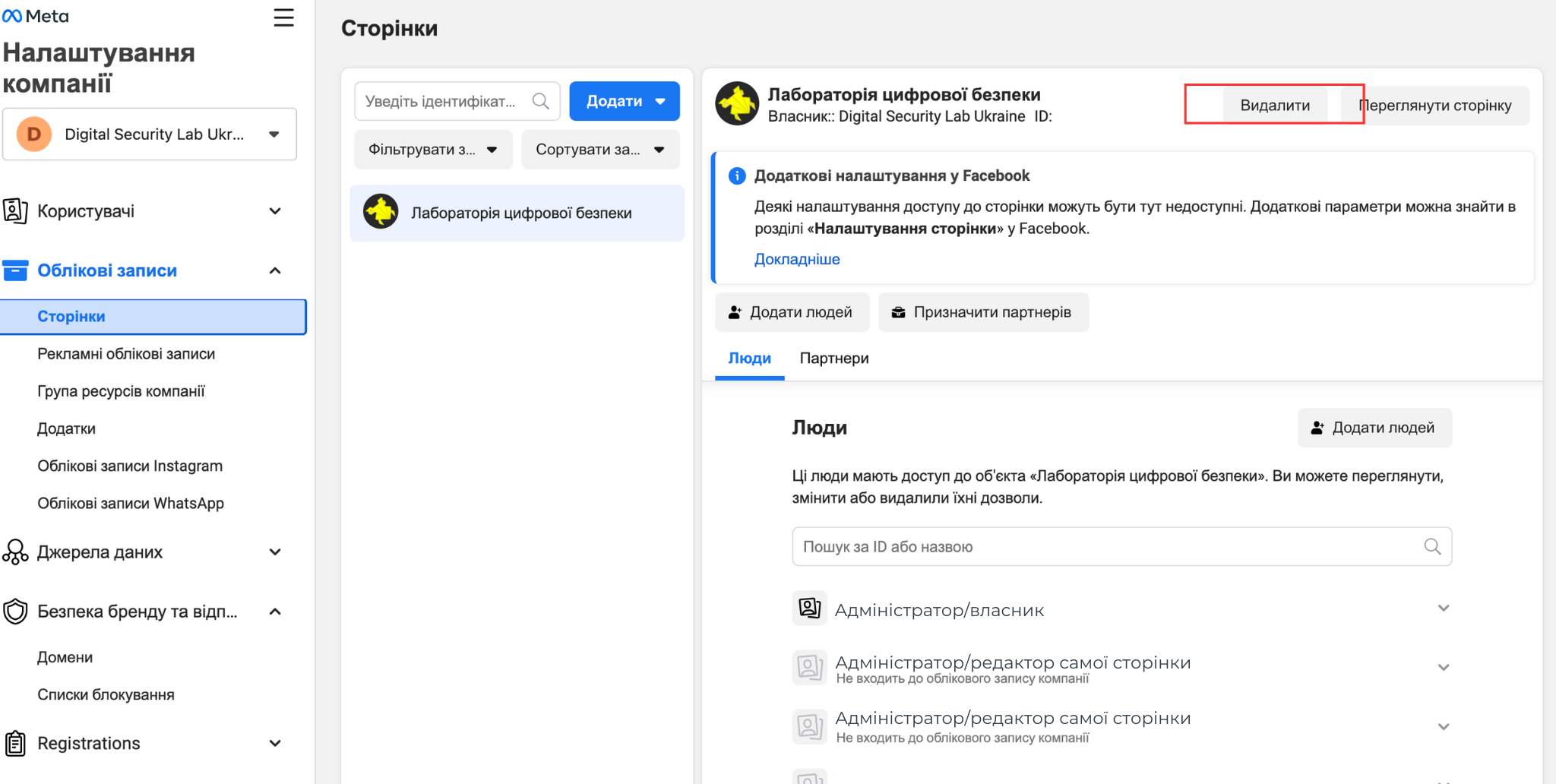Open the hamburger menu next to Meta logo
Screen dimensions: 1556x784
point(283,17)
